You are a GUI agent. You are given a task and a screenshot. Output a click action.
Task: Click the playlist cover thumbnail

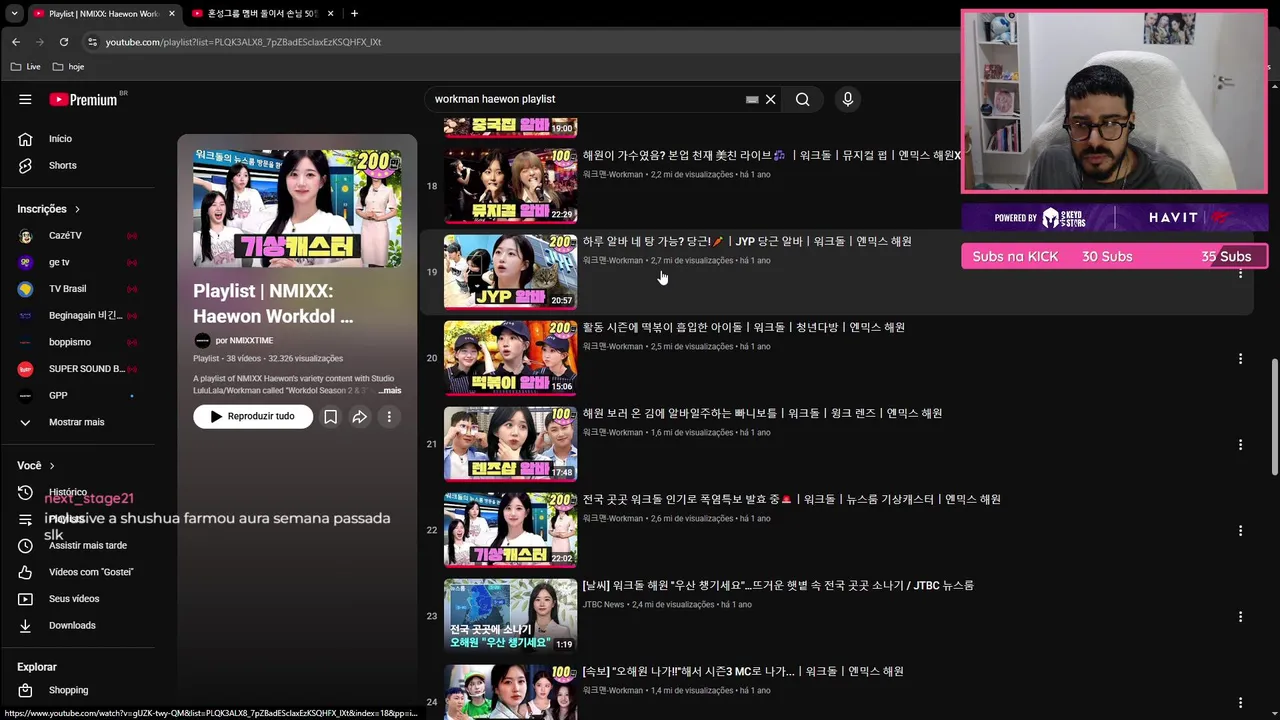pyautogui.click(x=297, y=208)
